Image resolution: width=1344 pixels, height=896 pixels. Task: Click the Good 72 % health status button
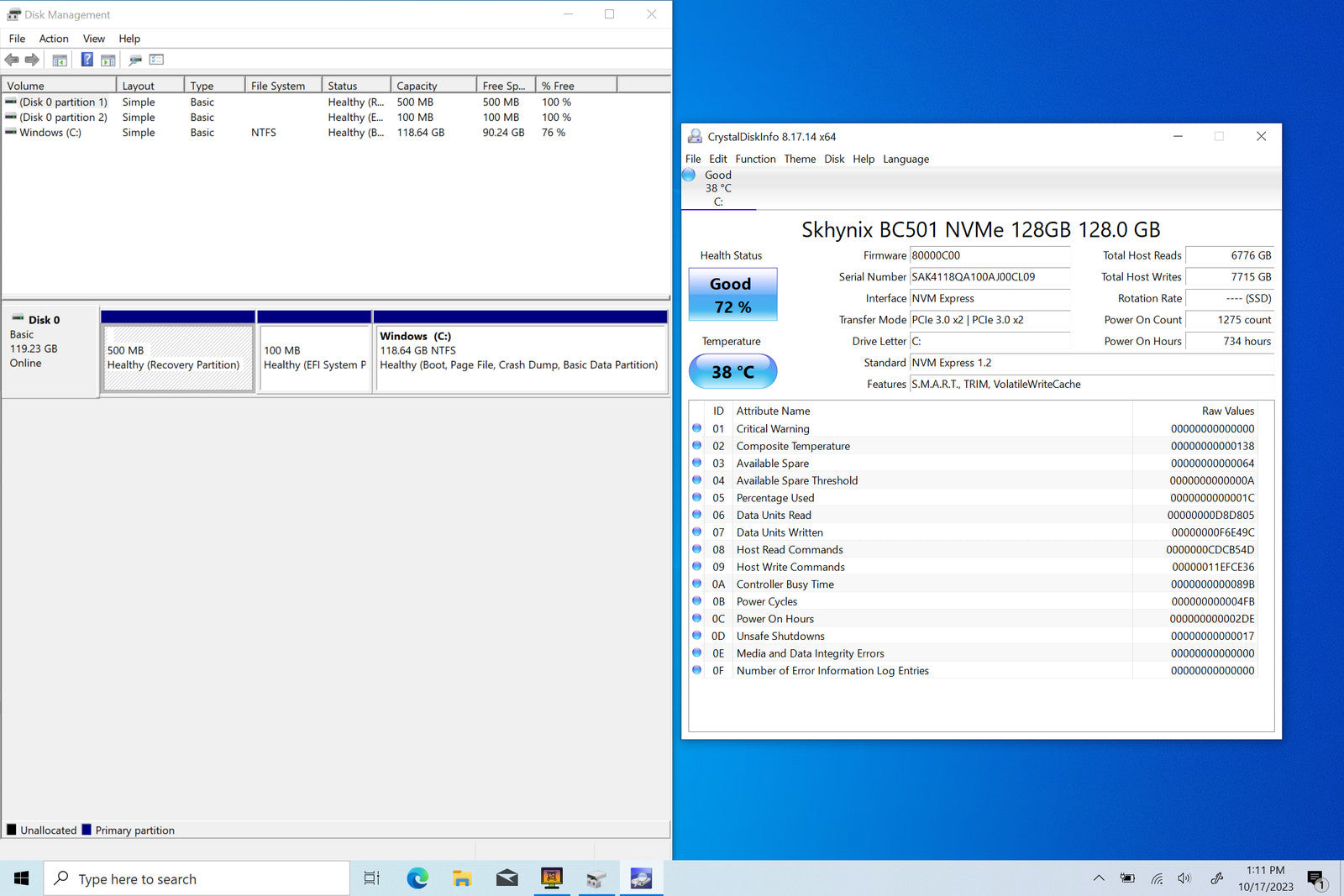732,295
